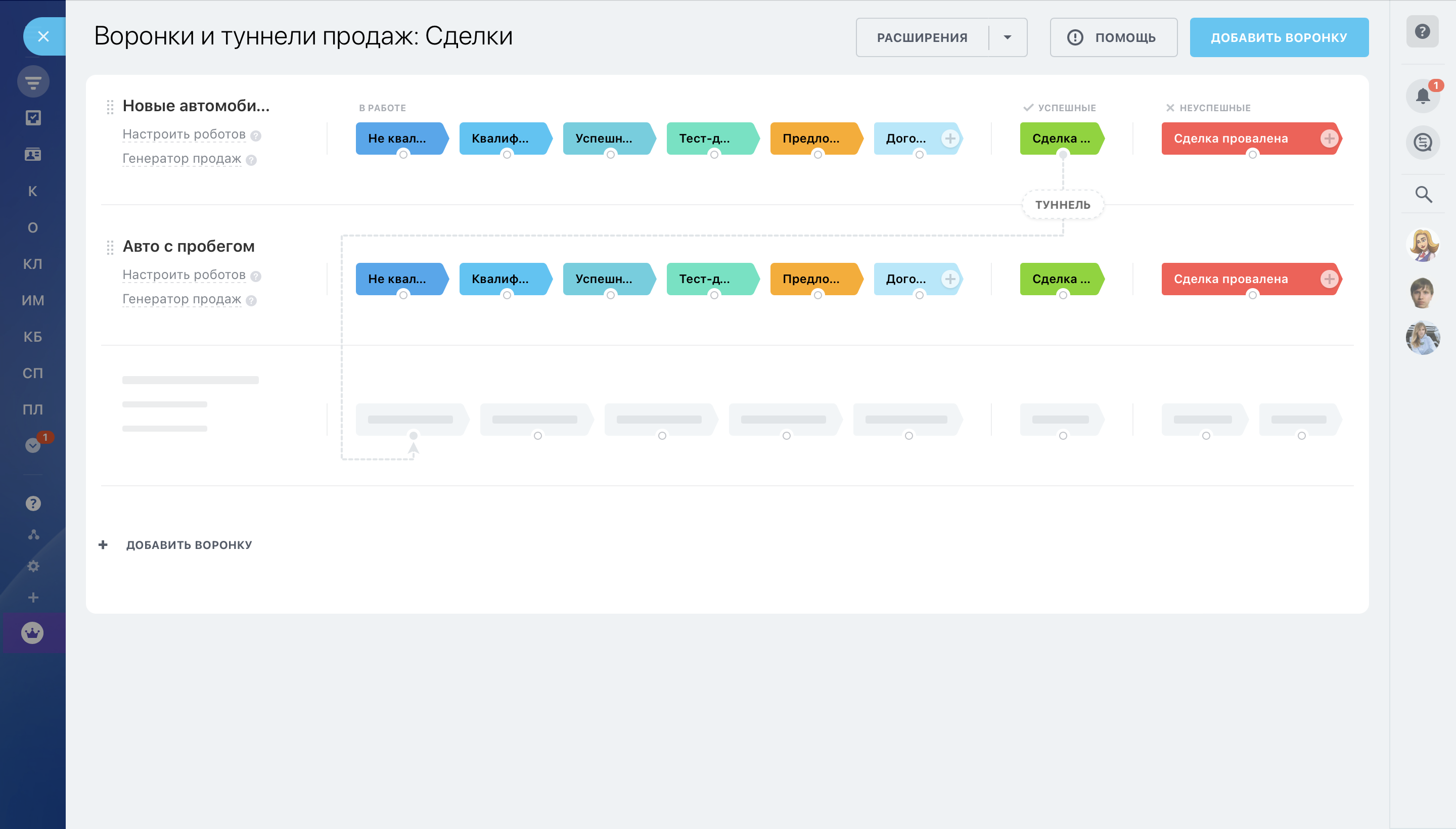Click plus on second Сделка провалена stage
Image resolution: width=1456 pixels, height=829 pixels.
pyautogui.click(x=1329, y=279)
